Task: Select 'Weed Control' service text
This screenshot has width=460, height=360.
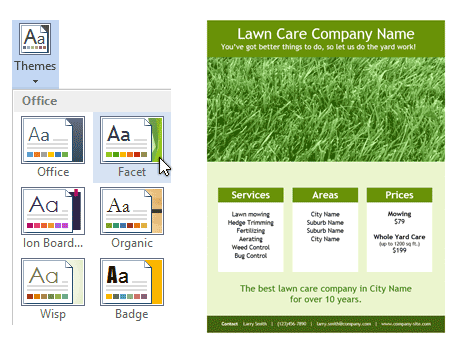Action: pos(251,247)
